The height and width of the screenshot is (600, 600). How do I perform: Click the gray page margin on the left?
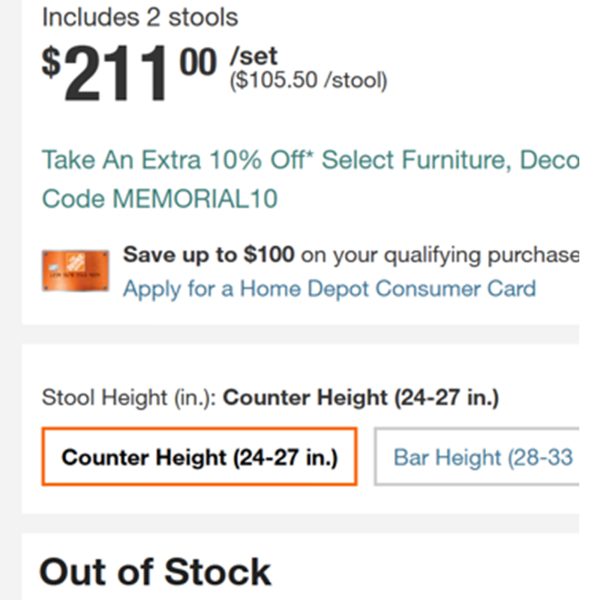click(x=11, y=300)
